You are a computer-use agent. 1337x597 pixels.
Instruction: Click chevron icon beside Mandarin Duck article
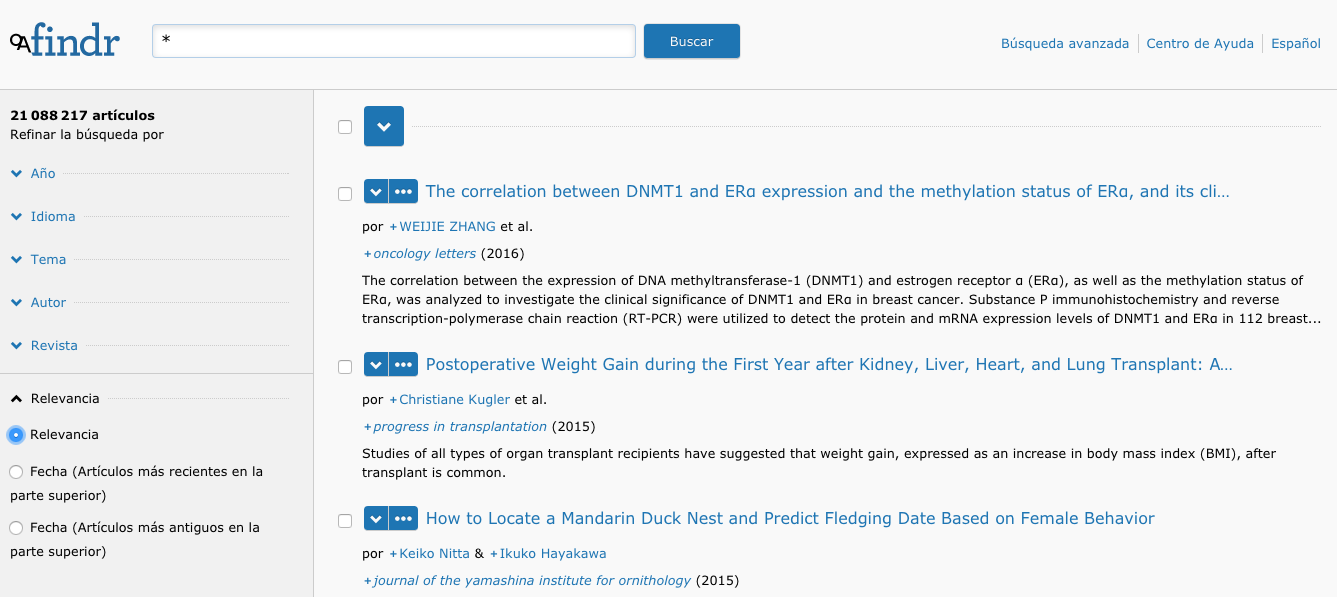tap(375, 519)
